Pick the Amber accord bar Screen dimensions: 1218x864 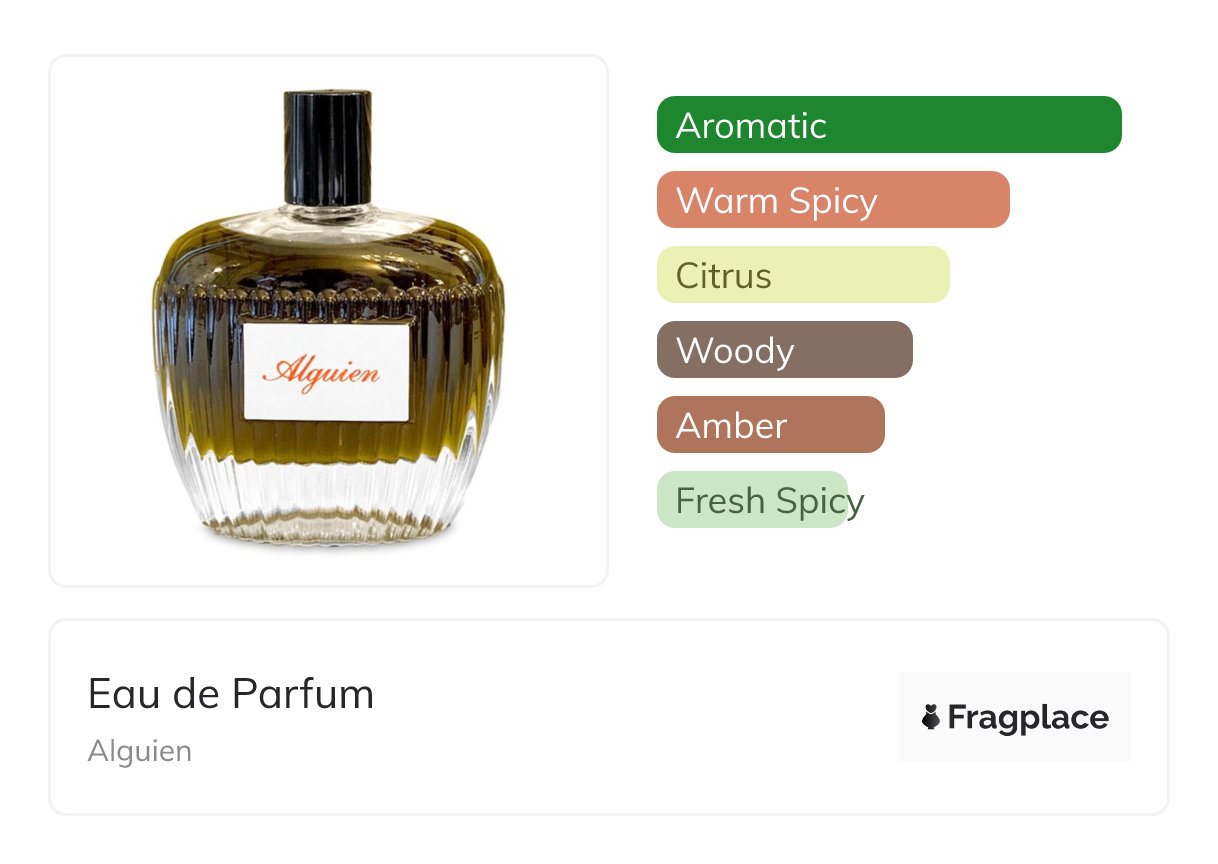point(771,425)
